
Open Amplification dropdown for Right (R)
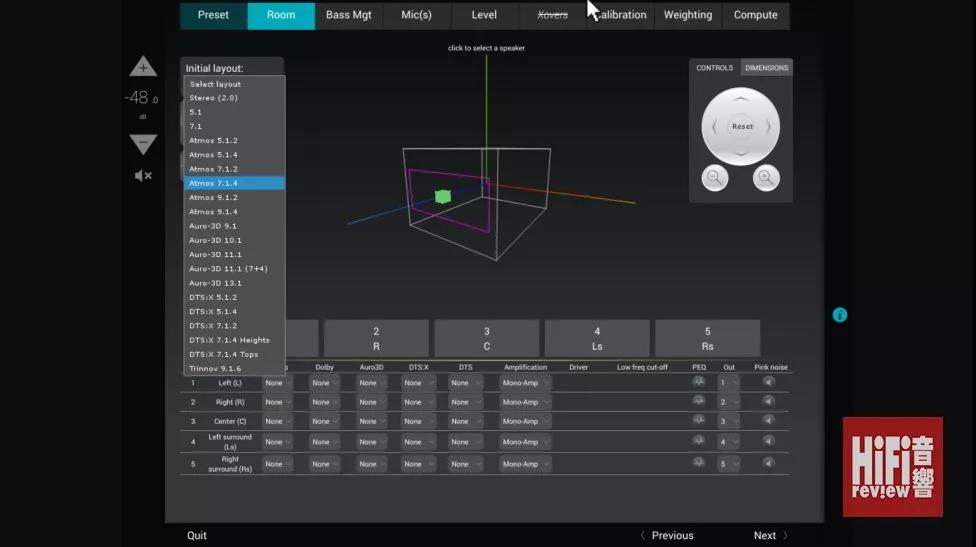[525, 402]
